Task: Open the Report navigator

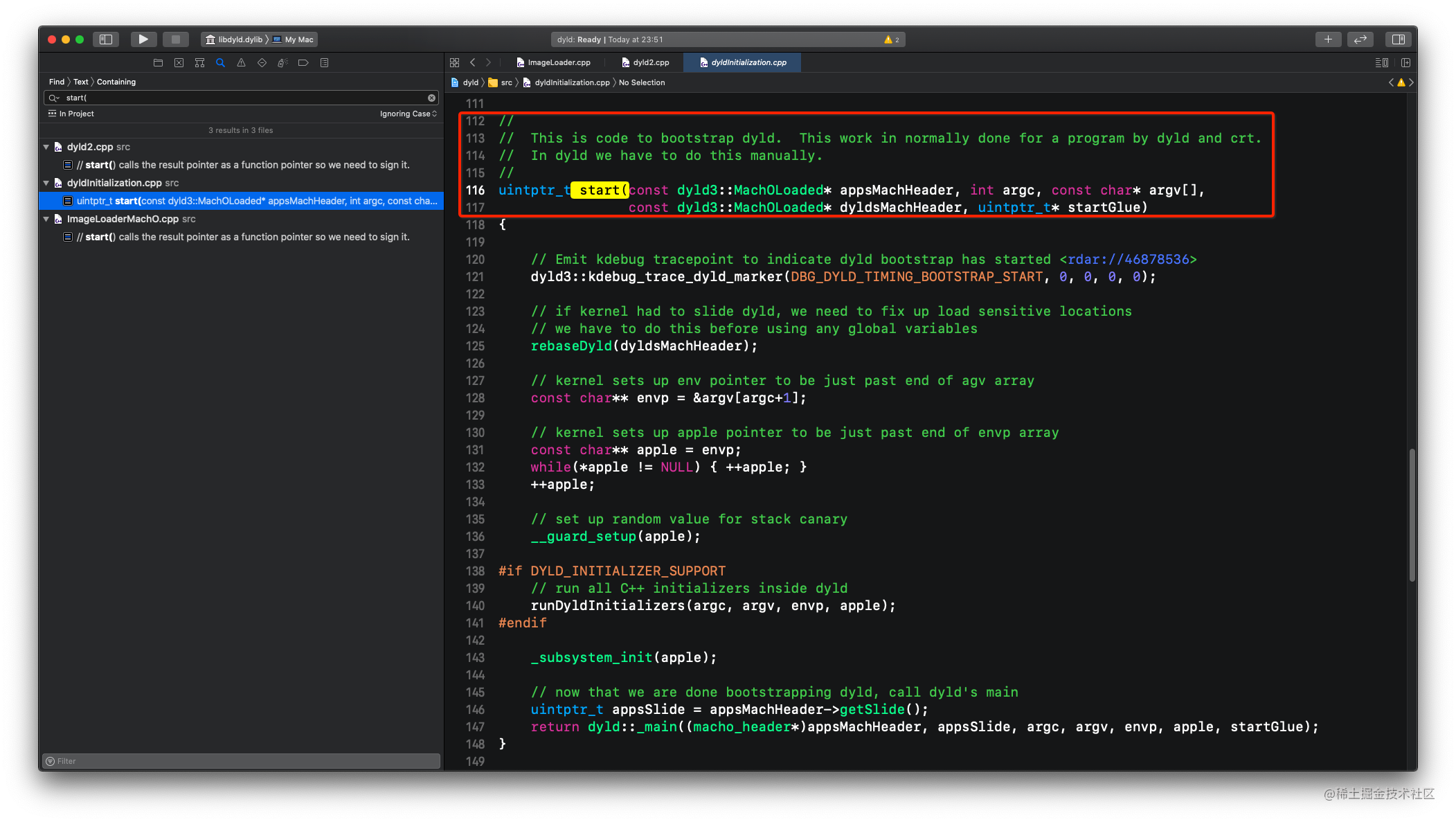Action: 324,62
